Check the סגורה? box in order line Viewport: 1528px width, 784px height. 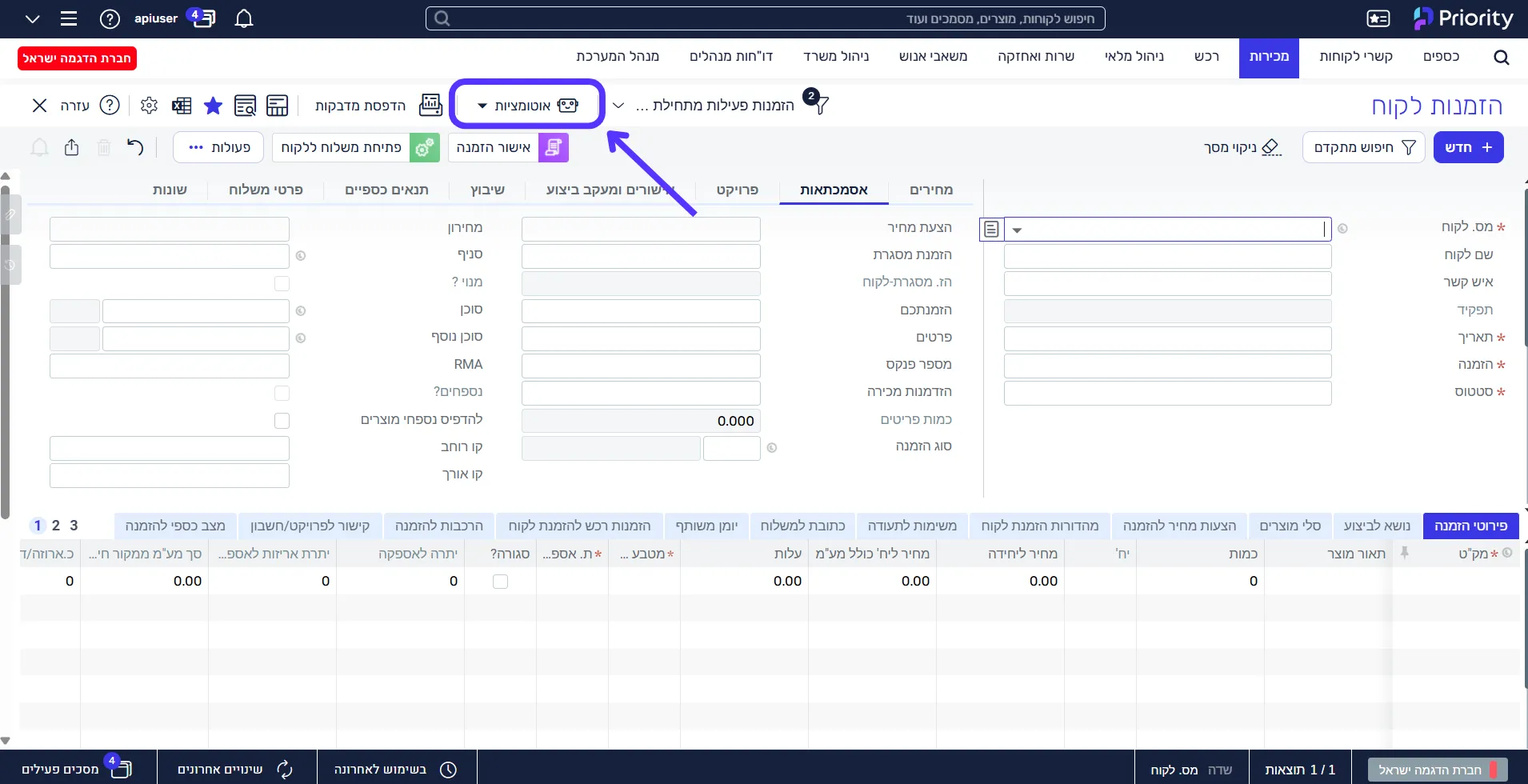click(x=501, y=582)
